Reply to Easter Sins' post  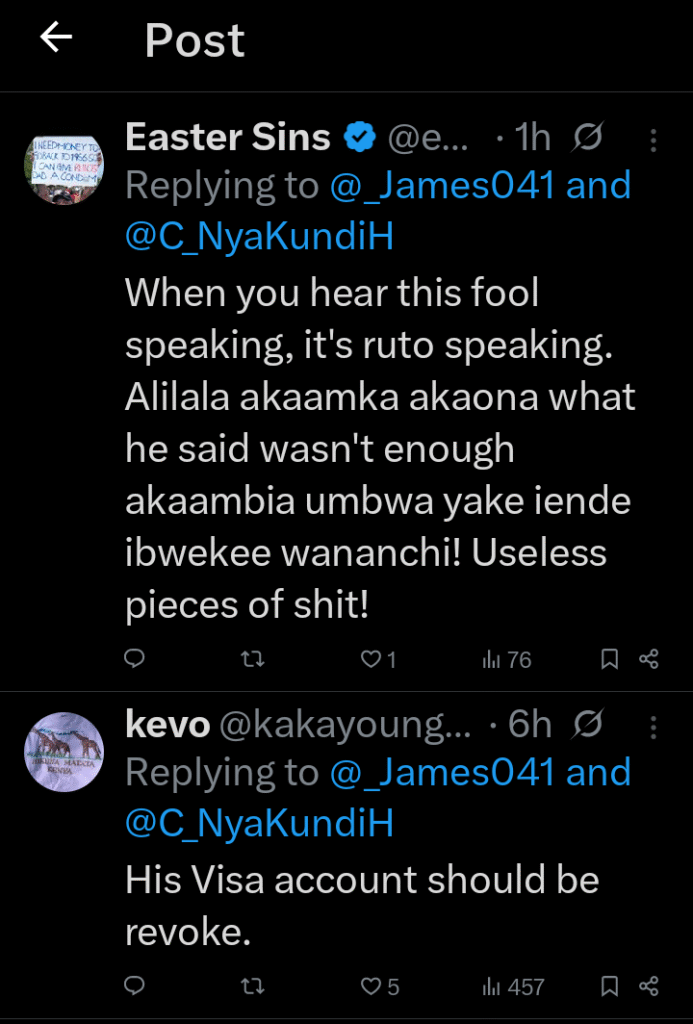135,659
